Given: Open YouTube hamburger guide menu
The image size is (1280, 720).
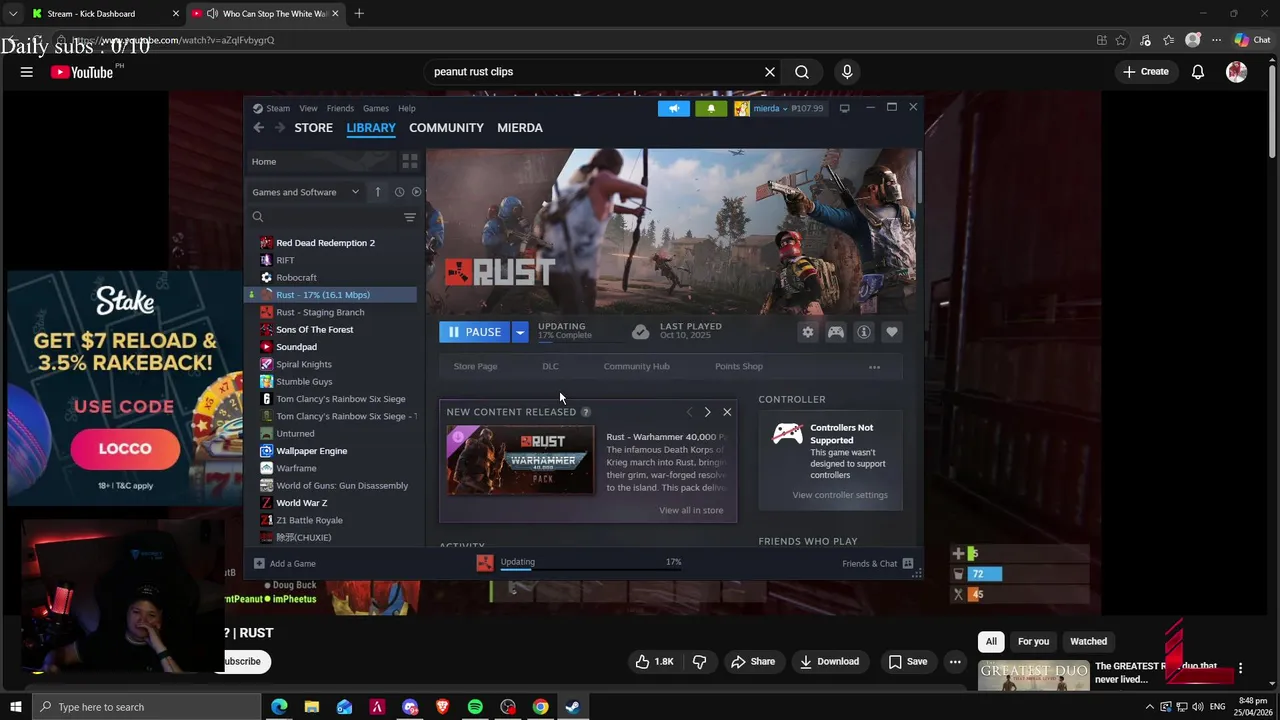Looking at the screenshot, I should 27,72.
